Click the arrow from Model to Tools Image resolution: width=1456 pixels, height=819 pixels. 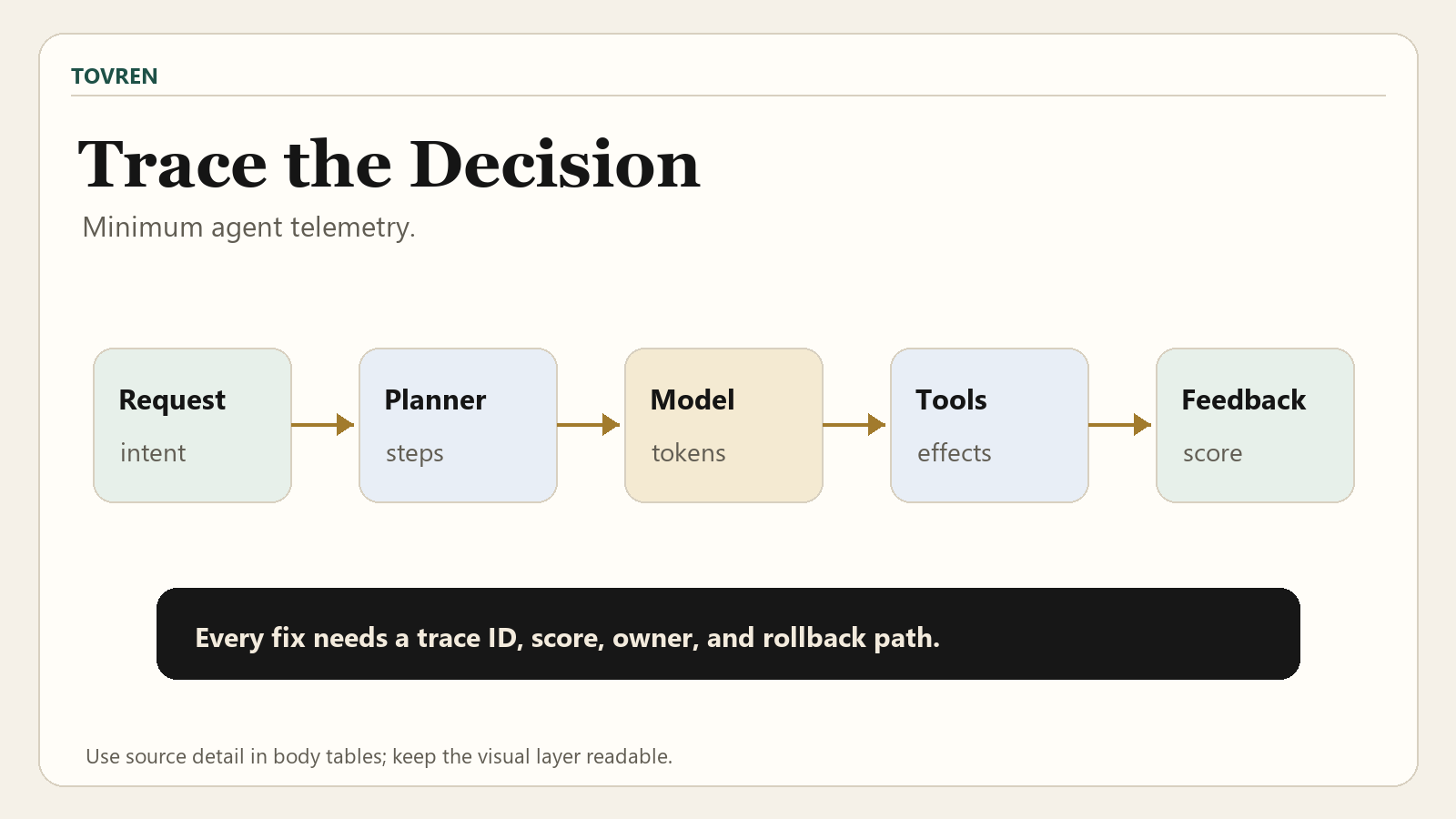click(854, 424)
